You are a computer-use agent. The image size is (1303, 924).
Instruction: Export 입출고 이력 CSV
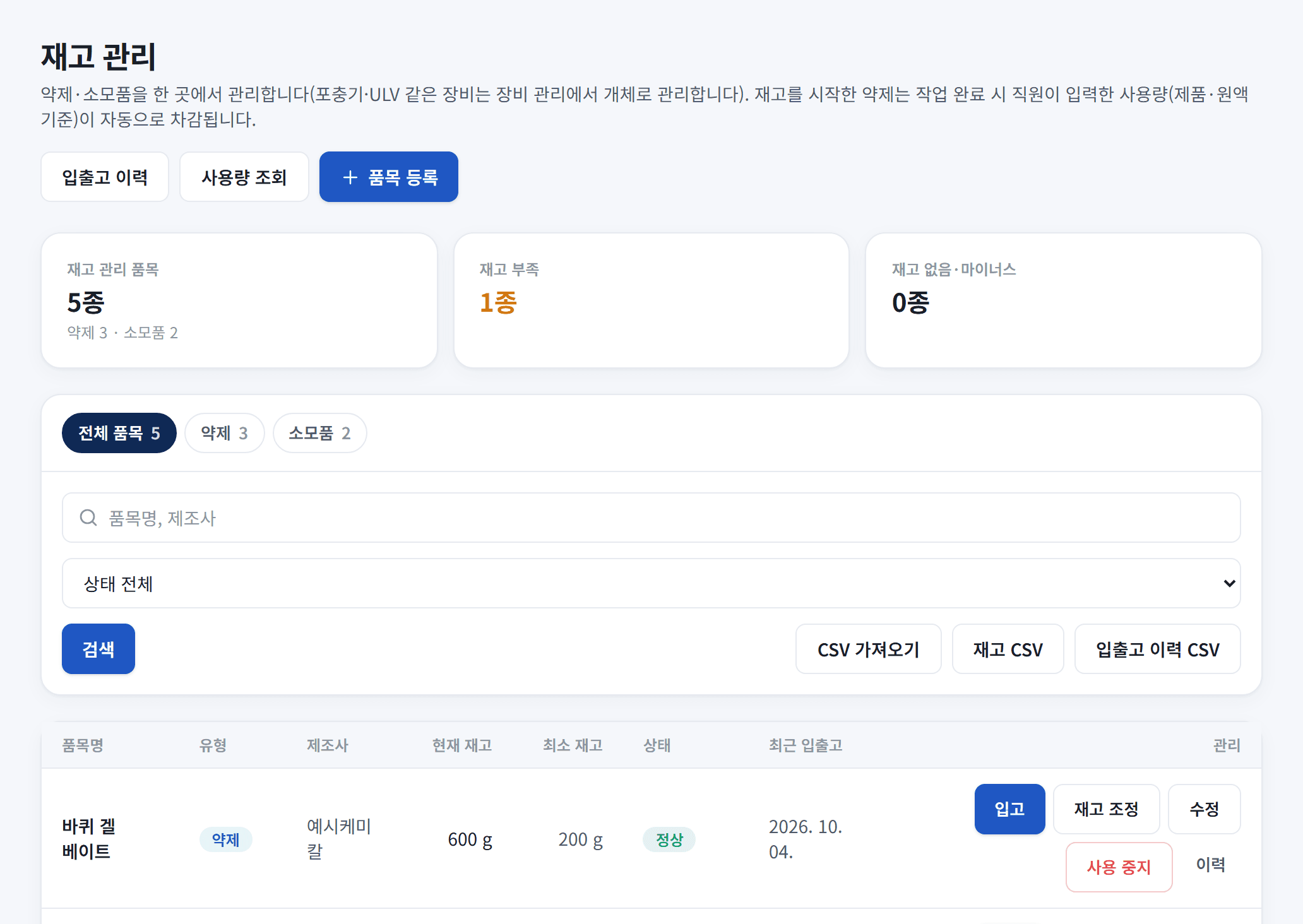pyautogui.click(x=1157, y=649)
